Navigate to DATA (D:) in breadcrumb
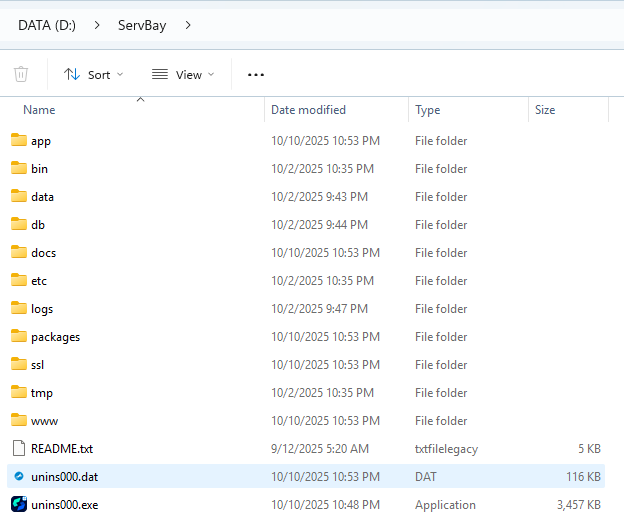This screenshot has height=532, width=624. click(x=47, y=25)
